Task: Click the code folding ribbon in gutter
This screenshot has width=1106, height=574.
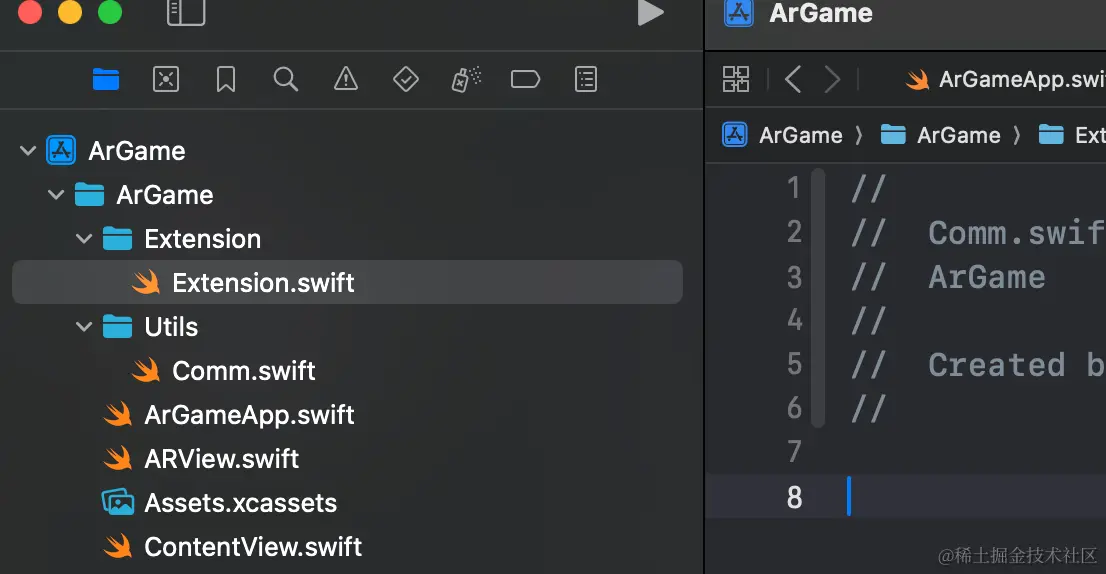Action: click(x=818, y=298)
